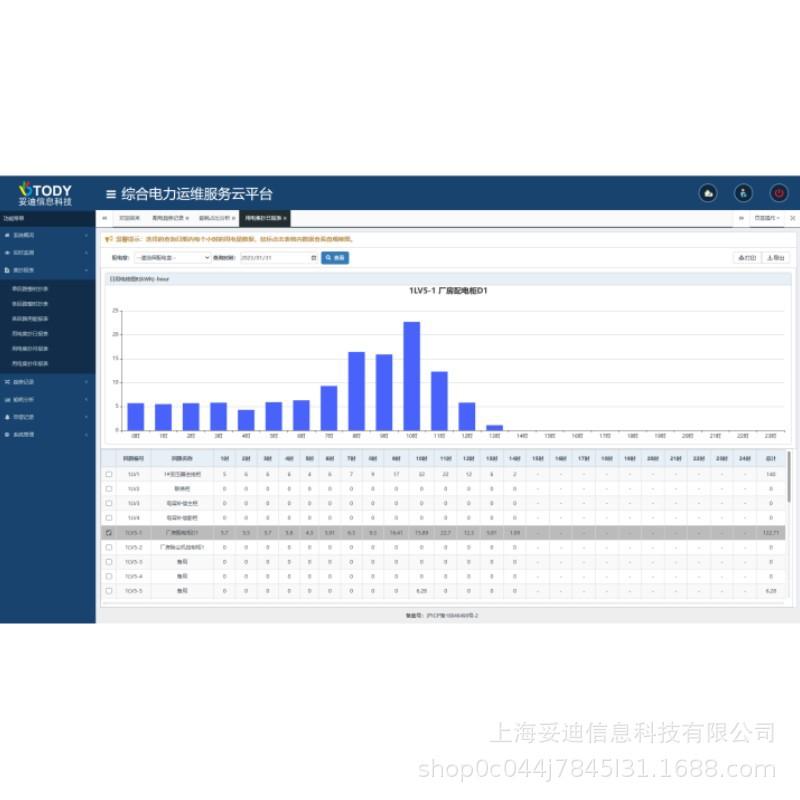Click the export button above the chart
The width and height of the screenshot is (800, 800).
tap(776, 258)
